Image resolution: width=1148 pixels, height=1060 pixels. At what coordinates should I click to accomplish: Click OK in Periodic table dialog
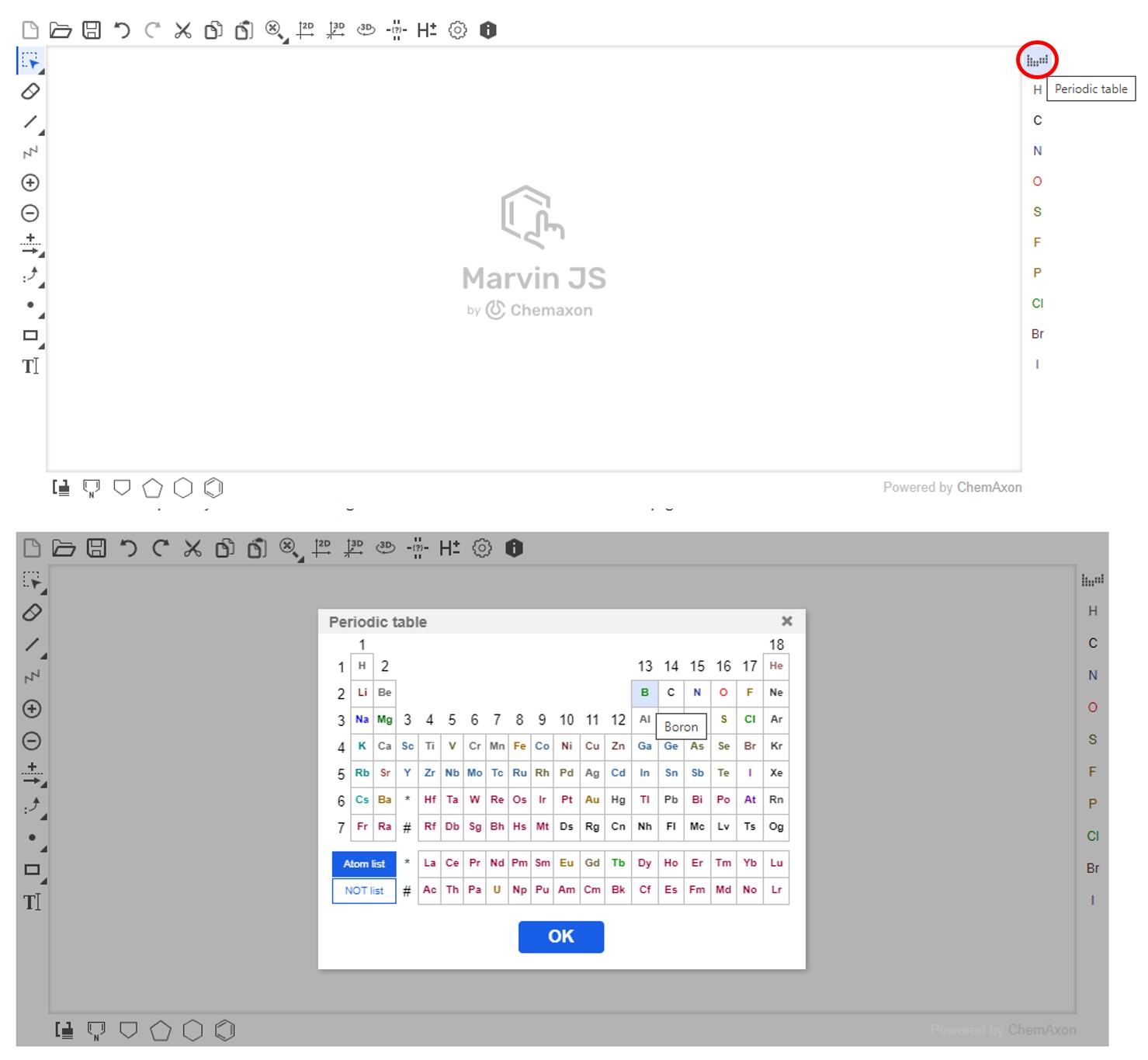[561, 937]
